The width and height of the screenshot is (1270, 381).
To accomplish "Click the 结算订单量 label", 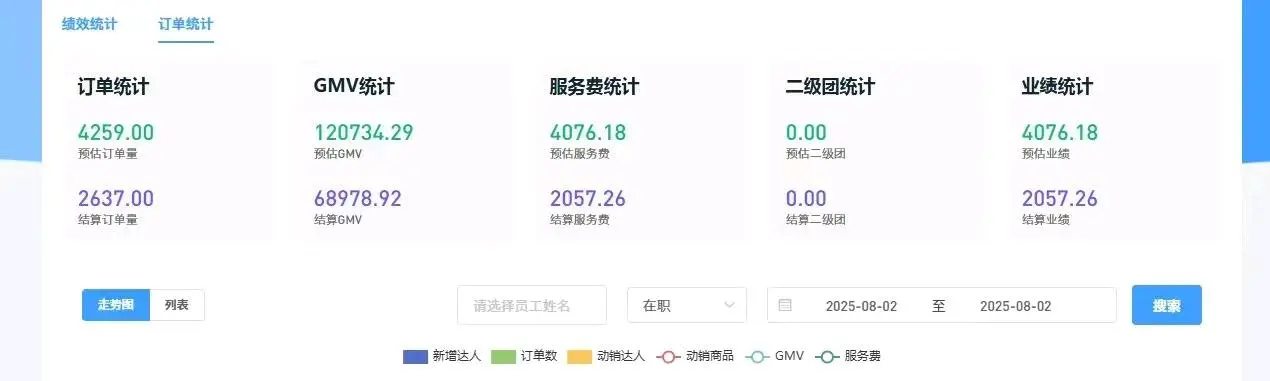I will pyautogui.click(x=107, y=220).
